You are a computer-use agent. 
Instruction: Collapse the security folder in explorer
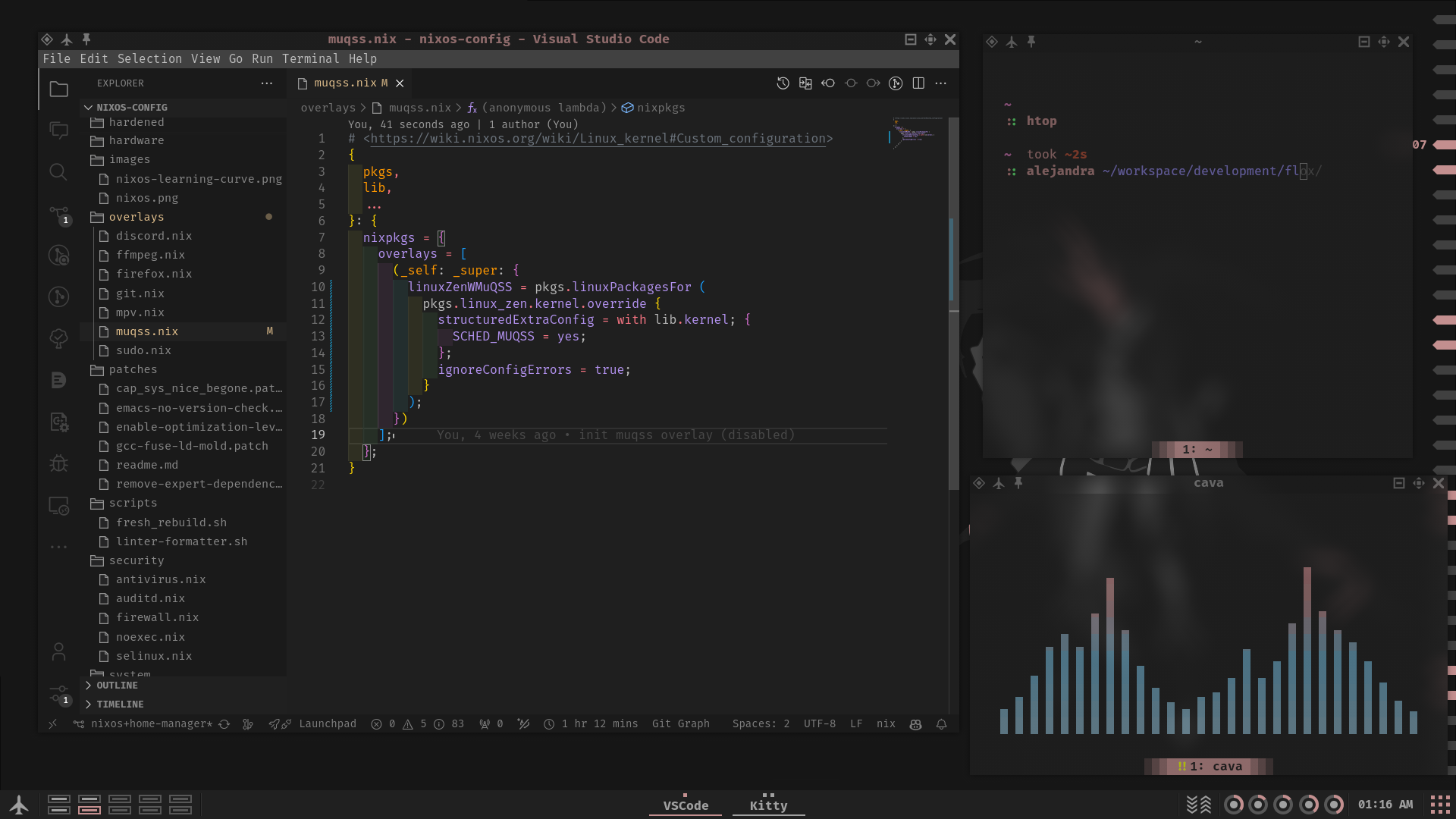(184, 560)
